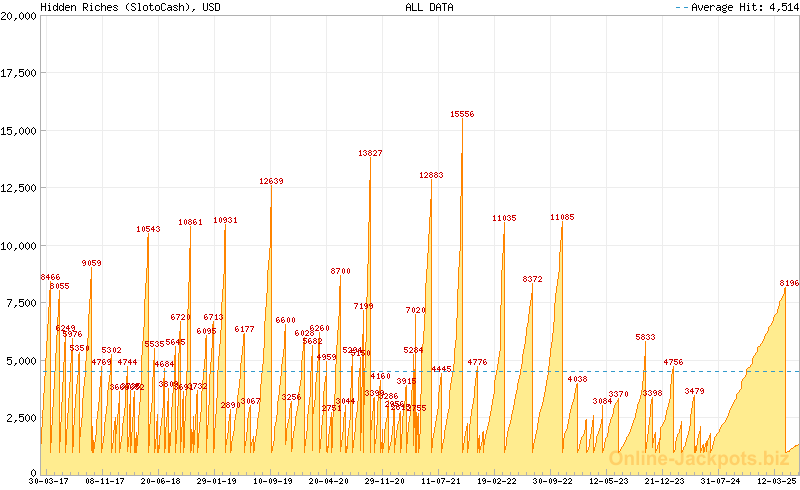Select the 12639 peak data label
800x490 pixels.
[271, 181]
